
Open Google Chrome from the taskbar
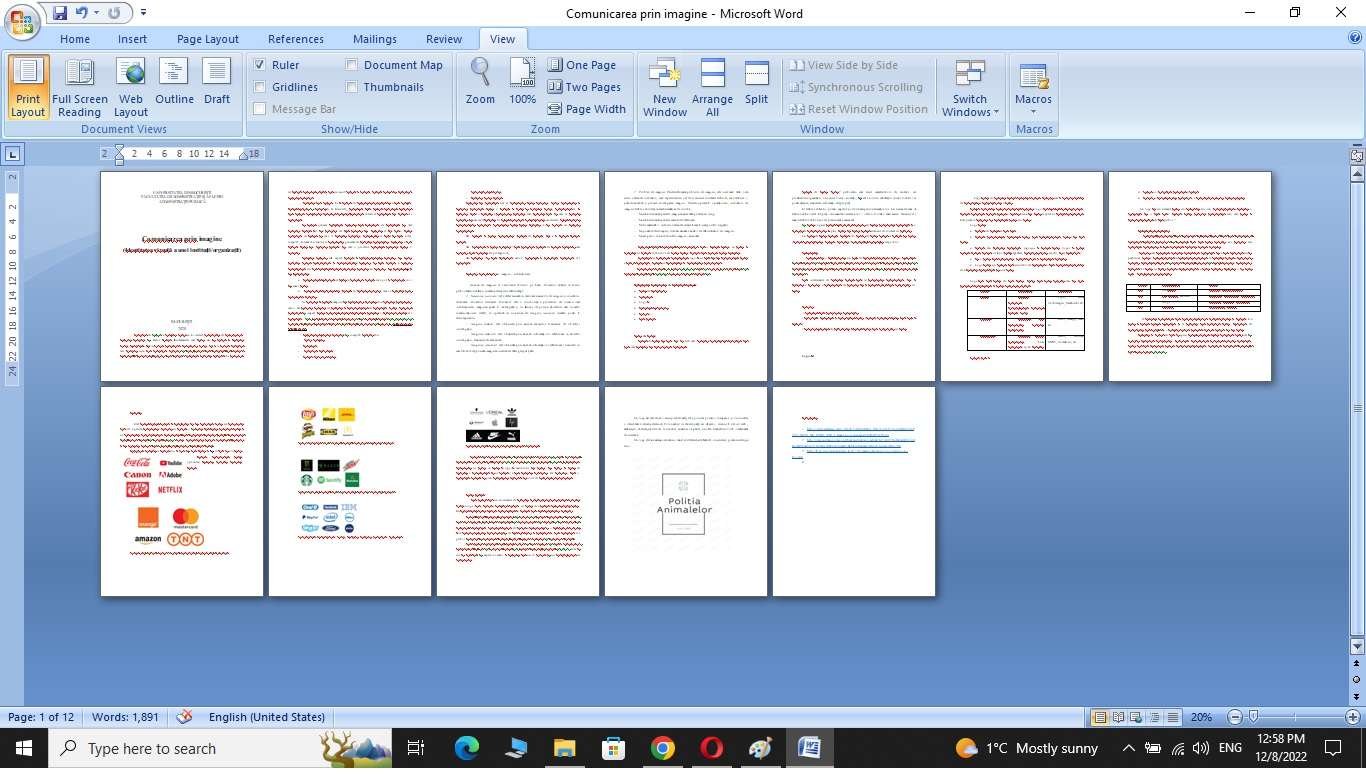coord(662,748)
